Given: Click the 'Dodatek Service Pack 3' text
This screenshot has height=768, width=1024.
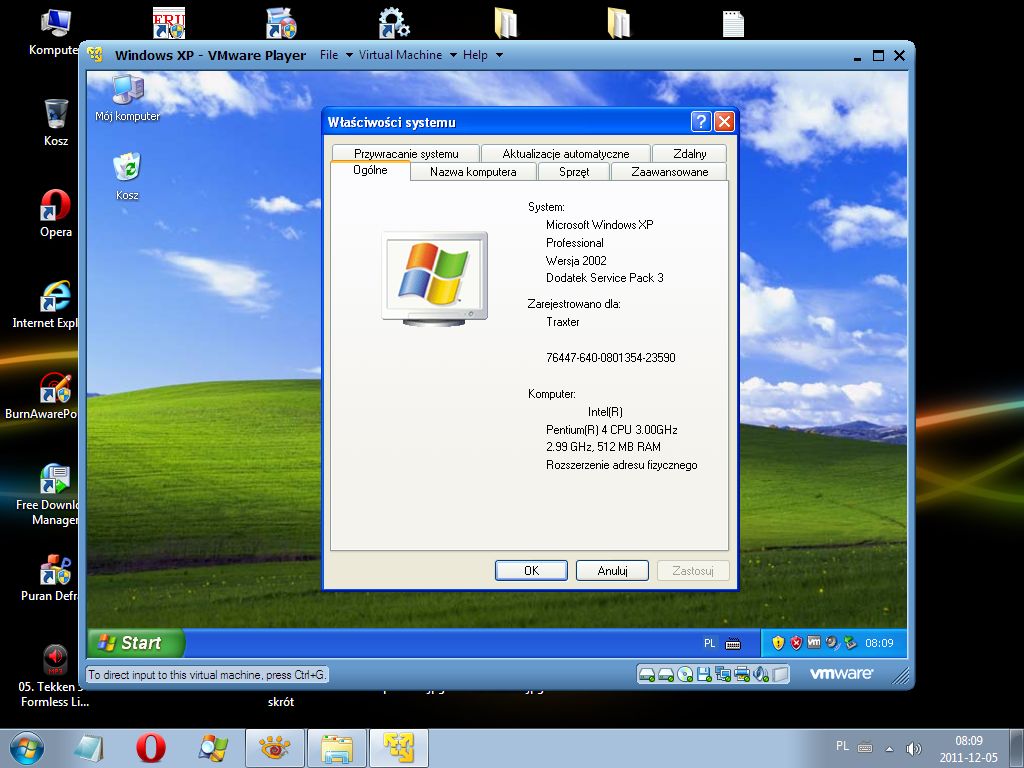Looking at the screenshot, I should (605, 278).
